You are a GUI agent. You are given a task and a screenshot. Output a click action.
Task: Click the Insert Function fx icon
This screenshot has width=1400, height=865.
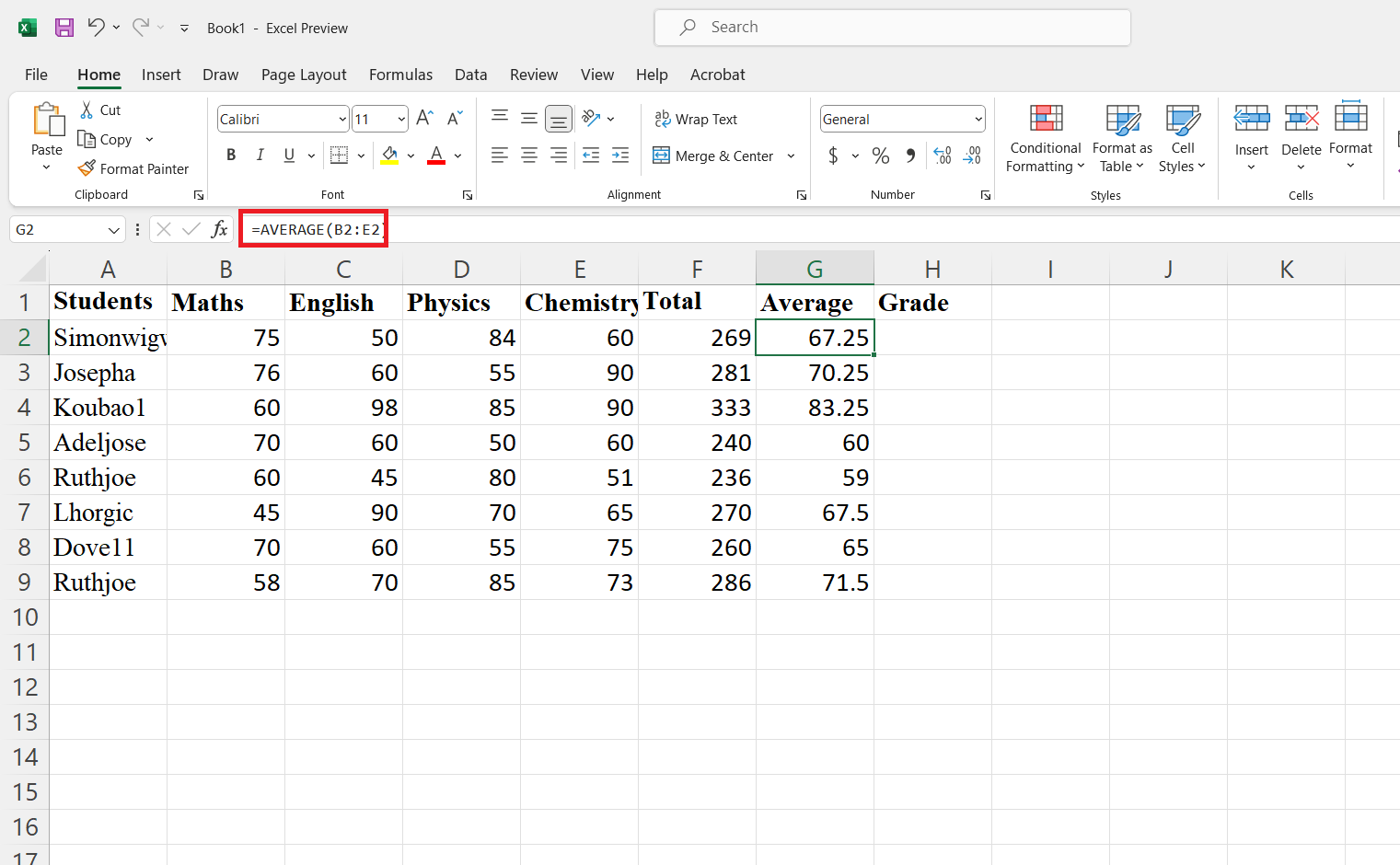click(219, 229)
